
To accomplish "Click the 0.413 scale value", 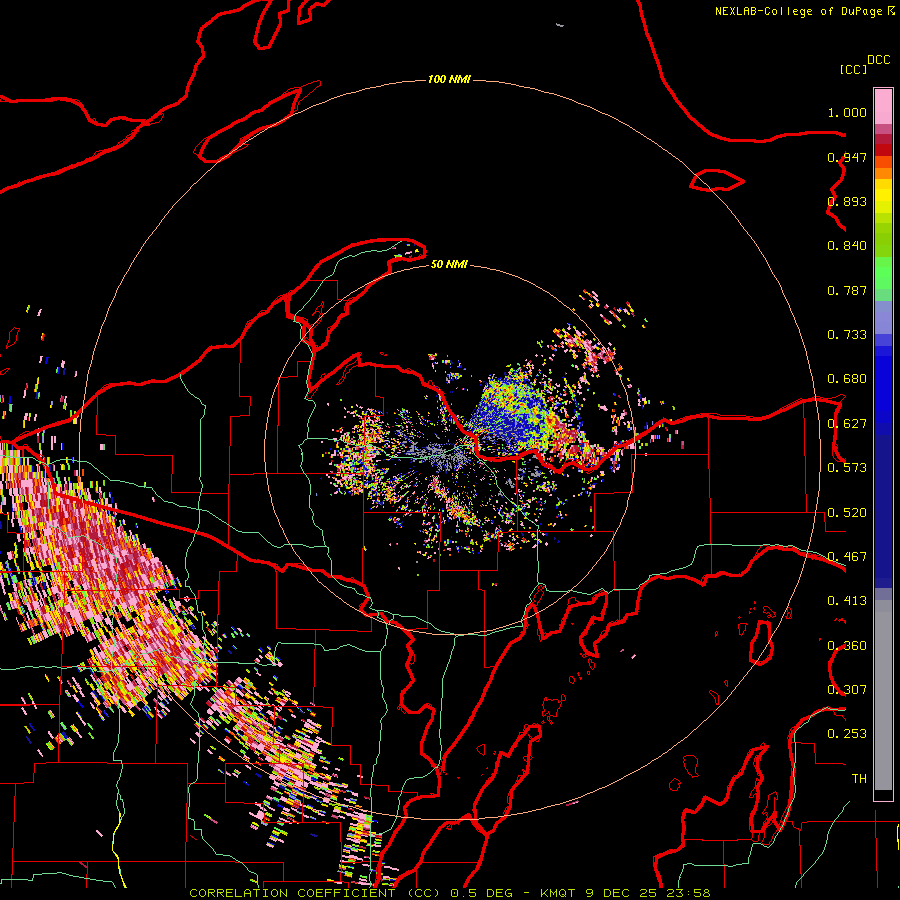I will coord(847,601).
